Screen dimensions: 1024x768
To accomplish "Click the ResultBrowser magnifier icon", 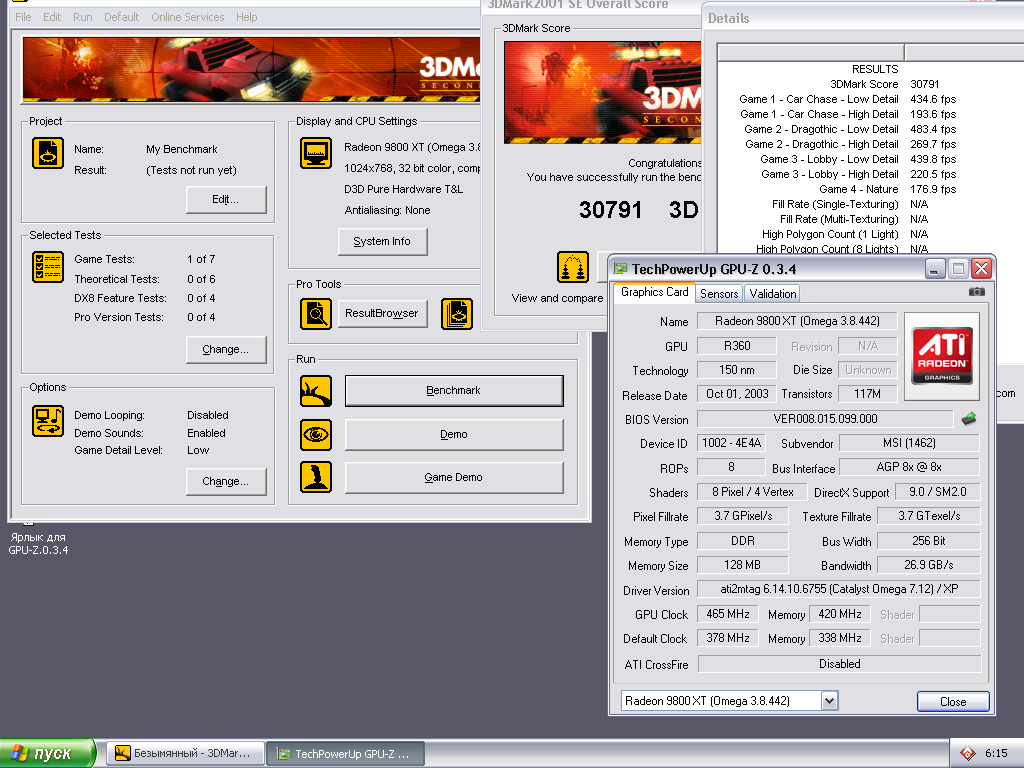I will click(316, 313).
